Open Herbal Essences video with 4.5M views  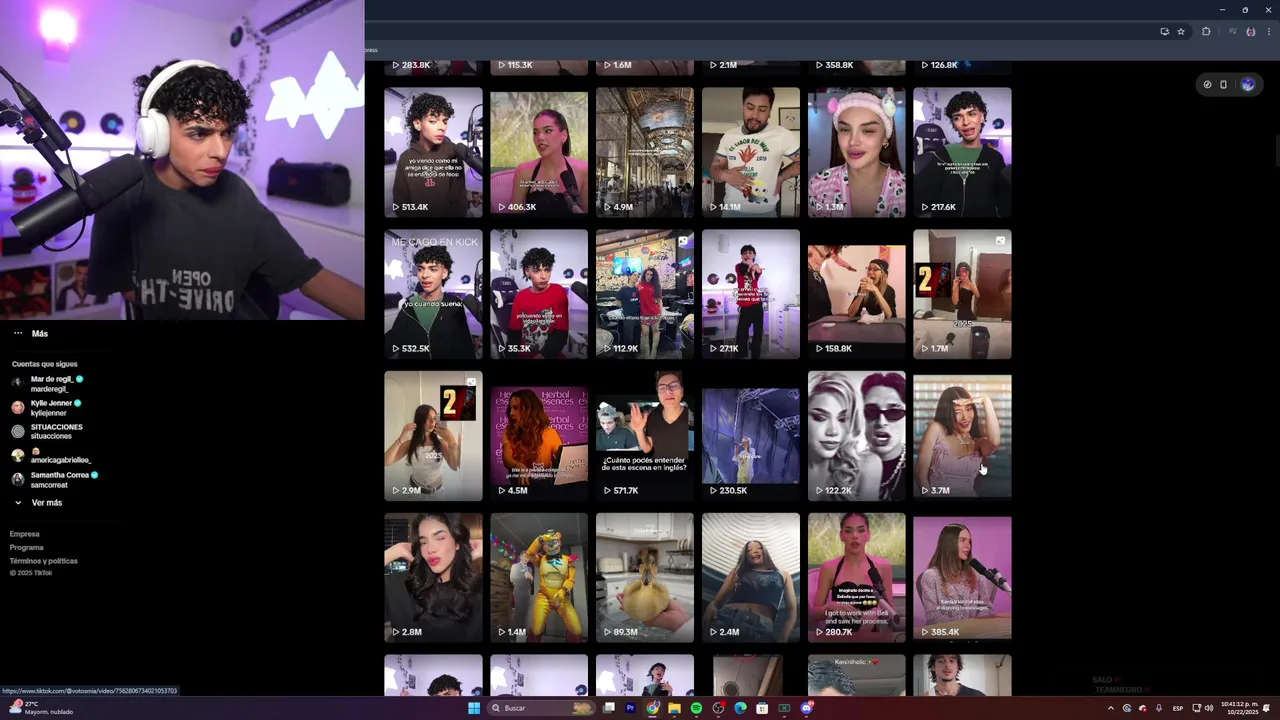pos(539,436)
